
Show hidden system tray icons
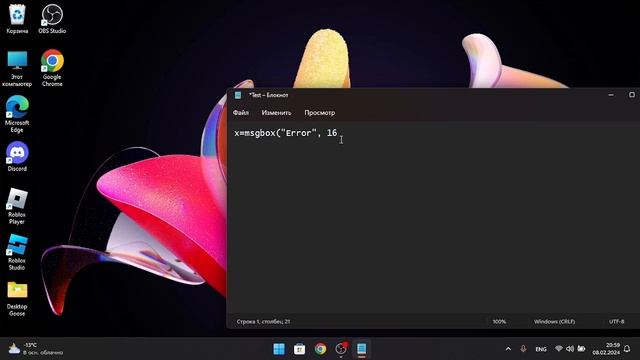(x=508, y=349)
